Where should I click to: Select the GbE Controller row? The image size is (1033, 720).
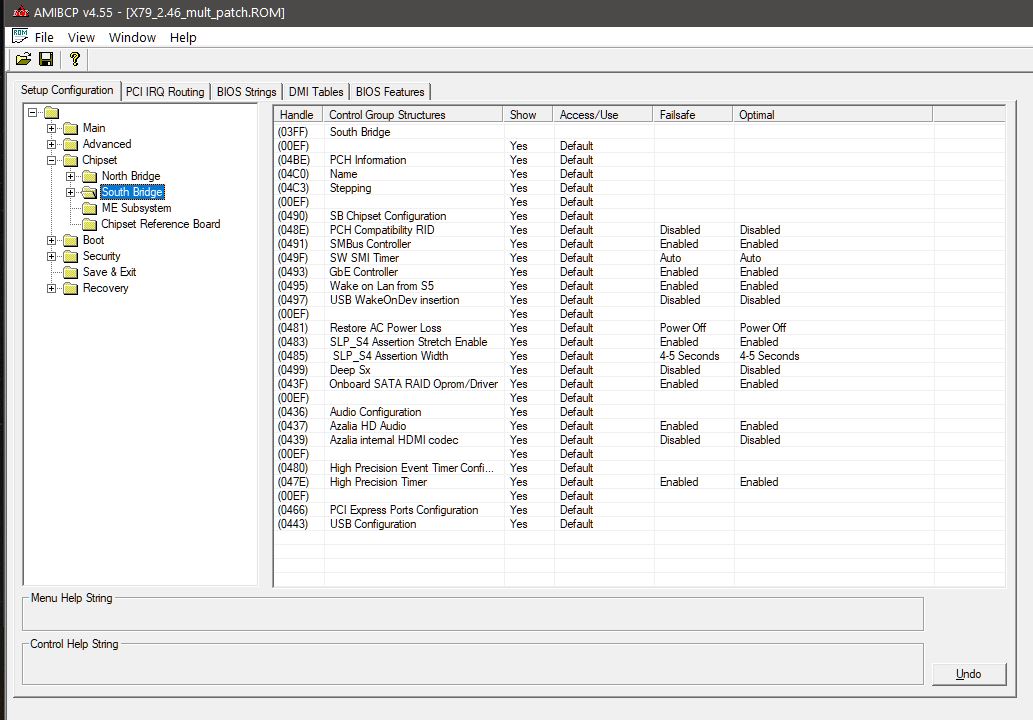click(x=639, y=272)
